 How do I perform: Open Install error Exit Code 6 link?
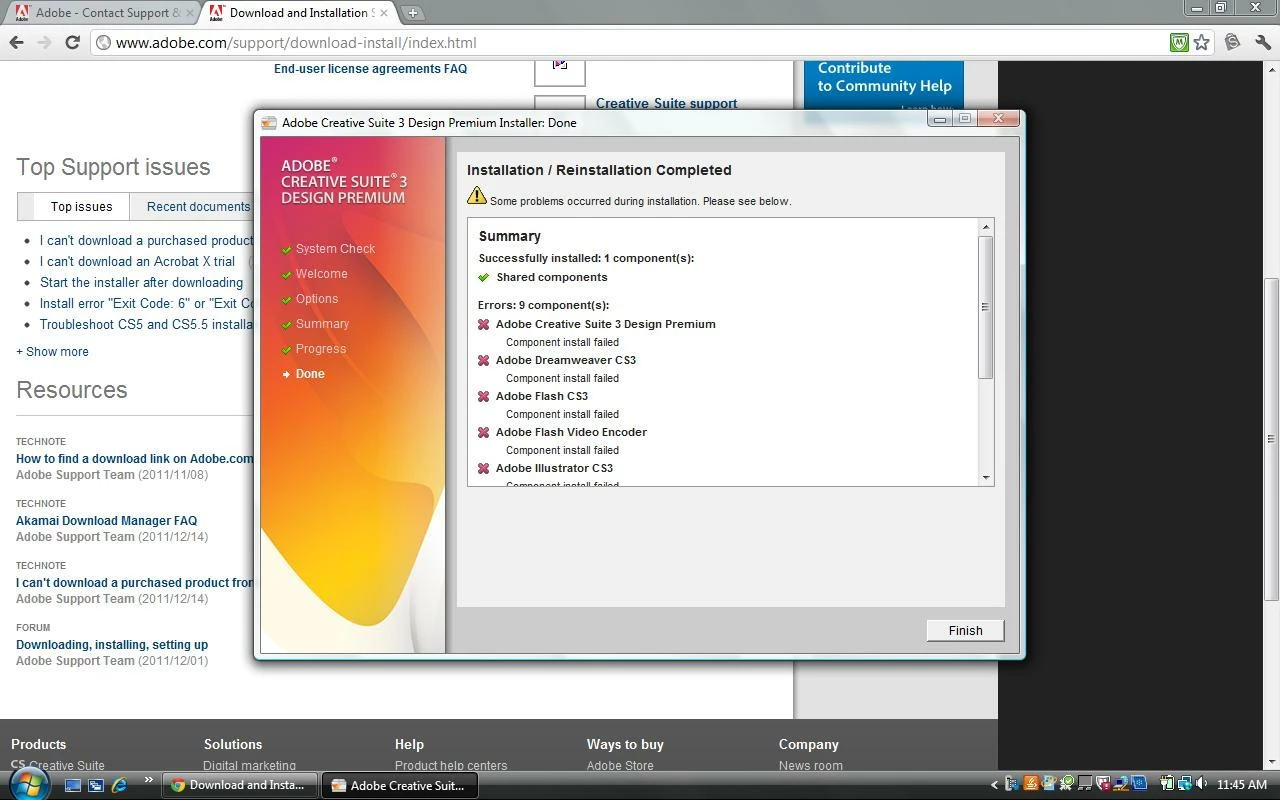click(146, 303)
